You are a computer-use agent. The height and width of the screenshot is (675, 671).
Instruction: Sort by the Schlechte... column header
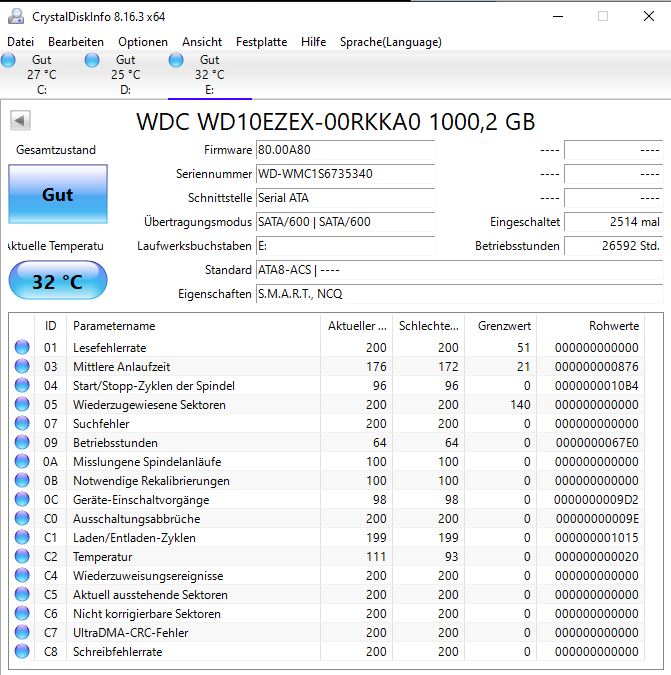429,326
